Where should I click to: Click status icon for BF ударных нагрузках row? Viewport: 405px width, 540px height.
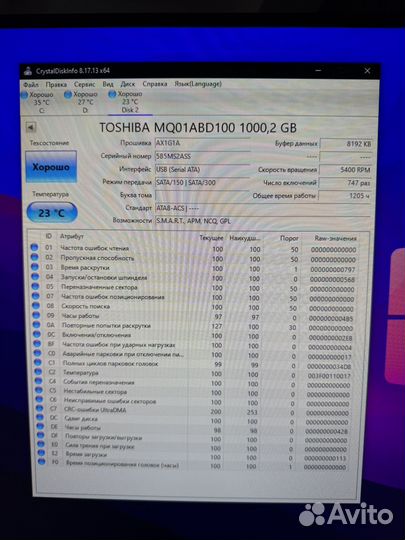(x=37, y=344)
